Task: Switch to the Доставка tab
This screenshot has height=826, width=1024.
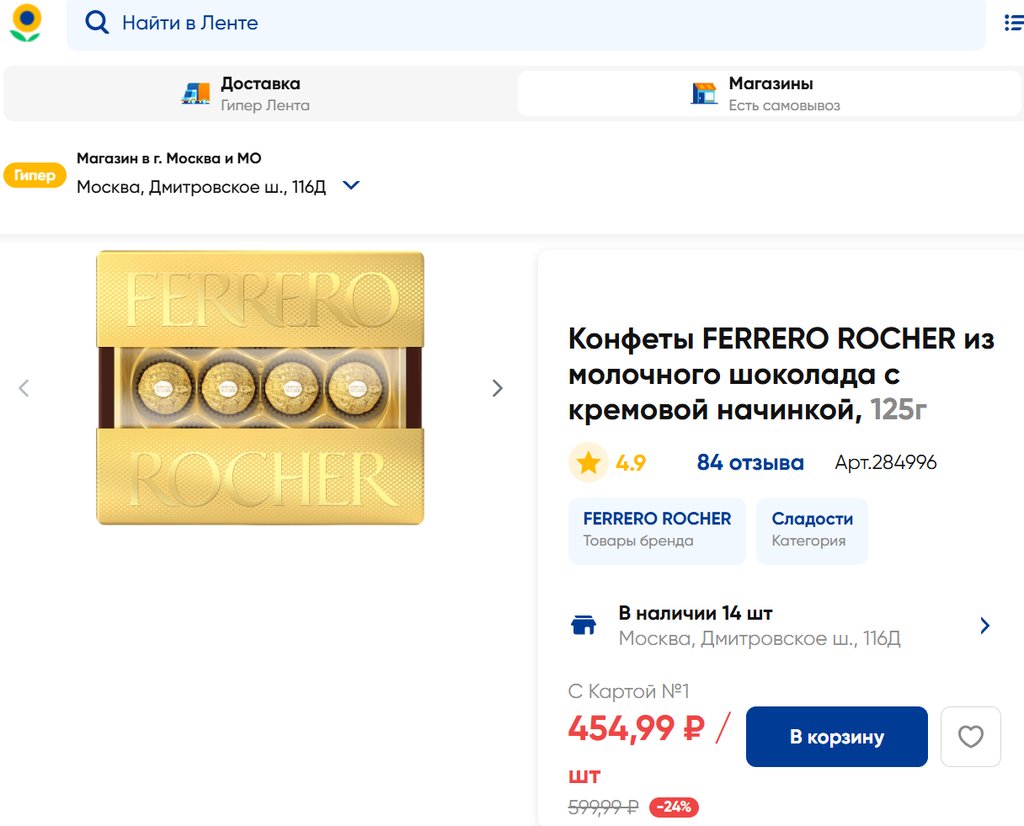Action: coord(260,94)
